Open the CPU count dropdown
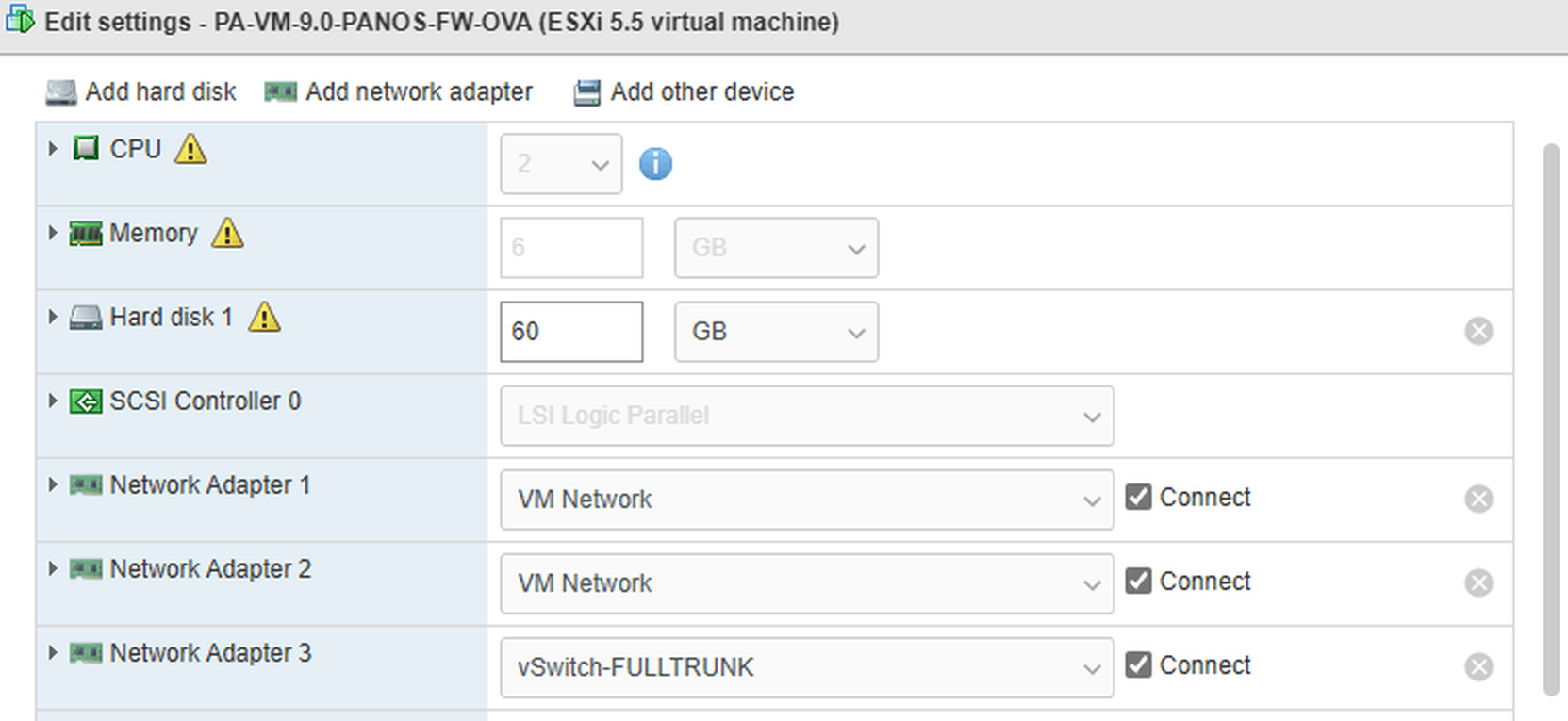The image size is (1568, 721). click(561, 164)
